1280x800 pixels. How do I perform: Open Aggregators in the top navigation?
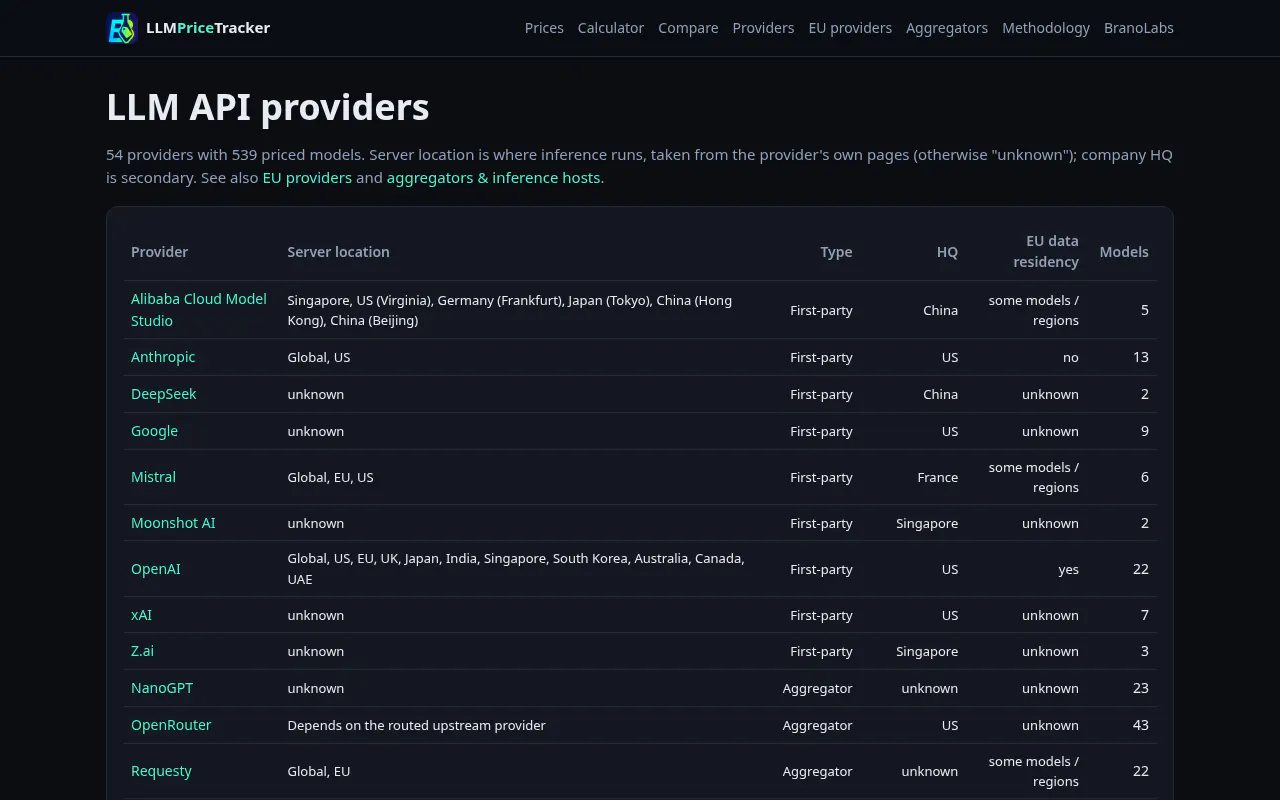tap(947, 28)
